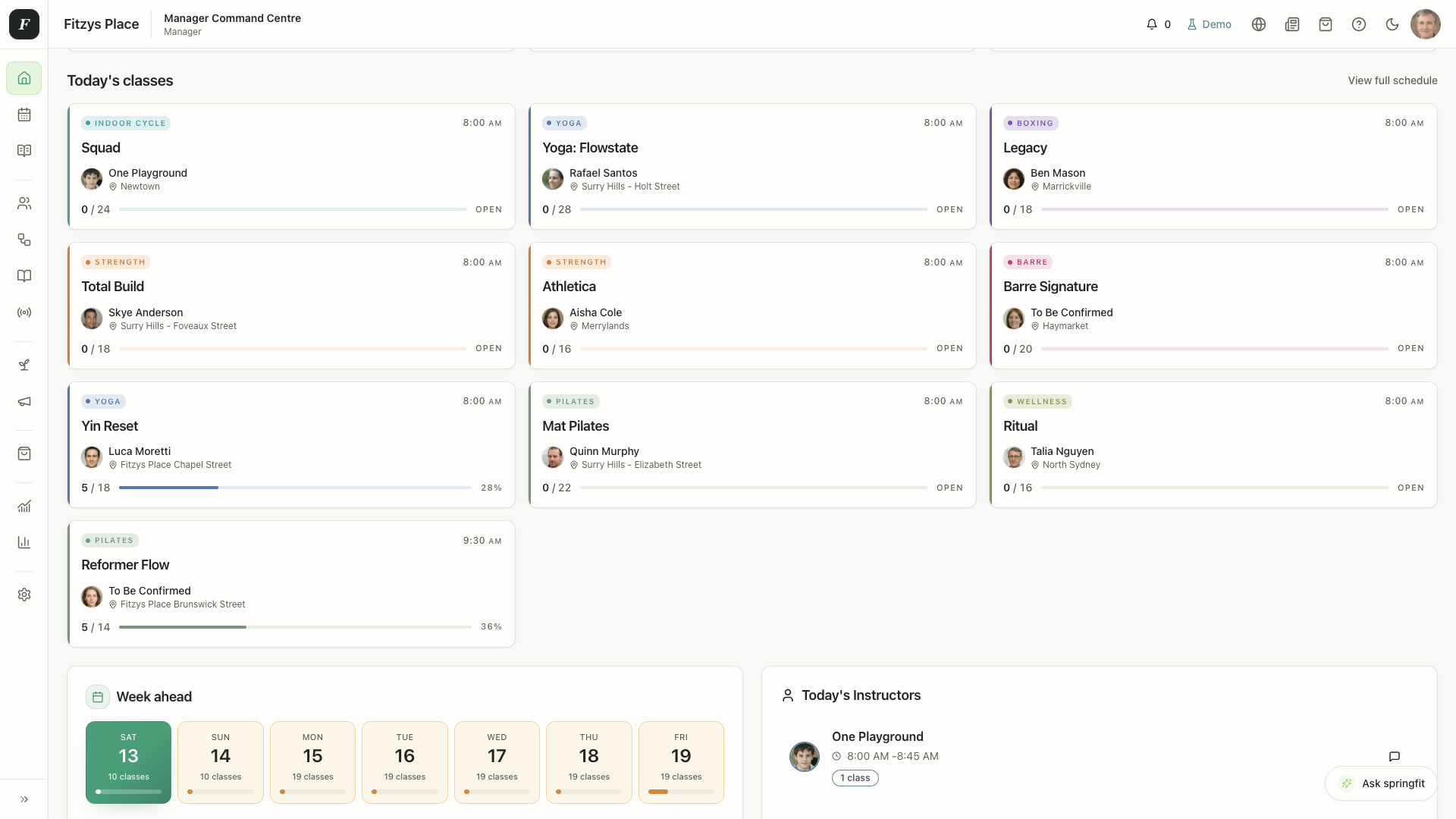
Task: Click the broadcast signal icon in sidebar
Action: 24,312
